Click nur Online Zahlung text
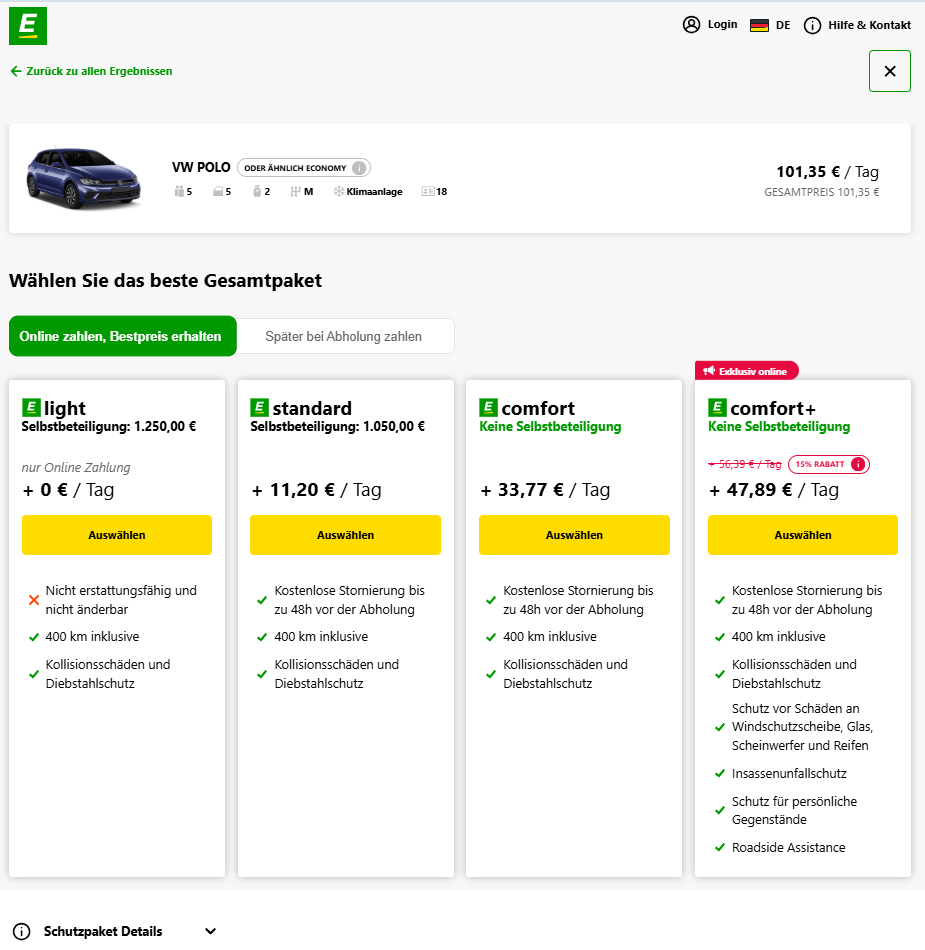 (76, 467)
